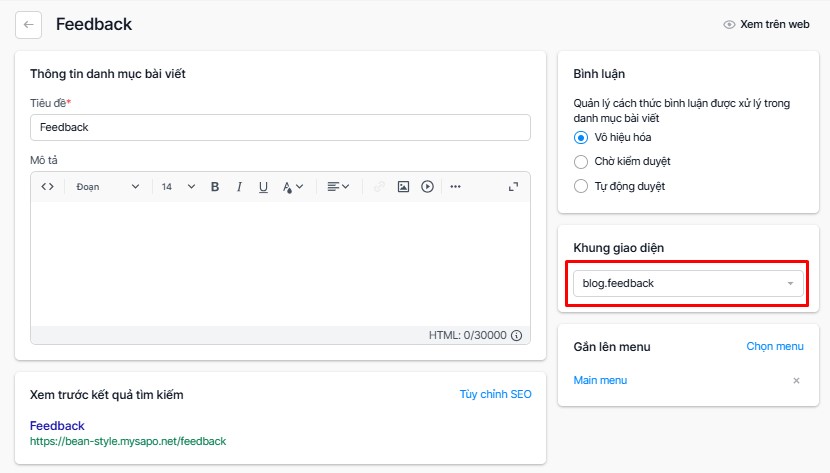Click the Bình luận section heading
The height and width of the screenshot is (473, 830).
point(599,74)
